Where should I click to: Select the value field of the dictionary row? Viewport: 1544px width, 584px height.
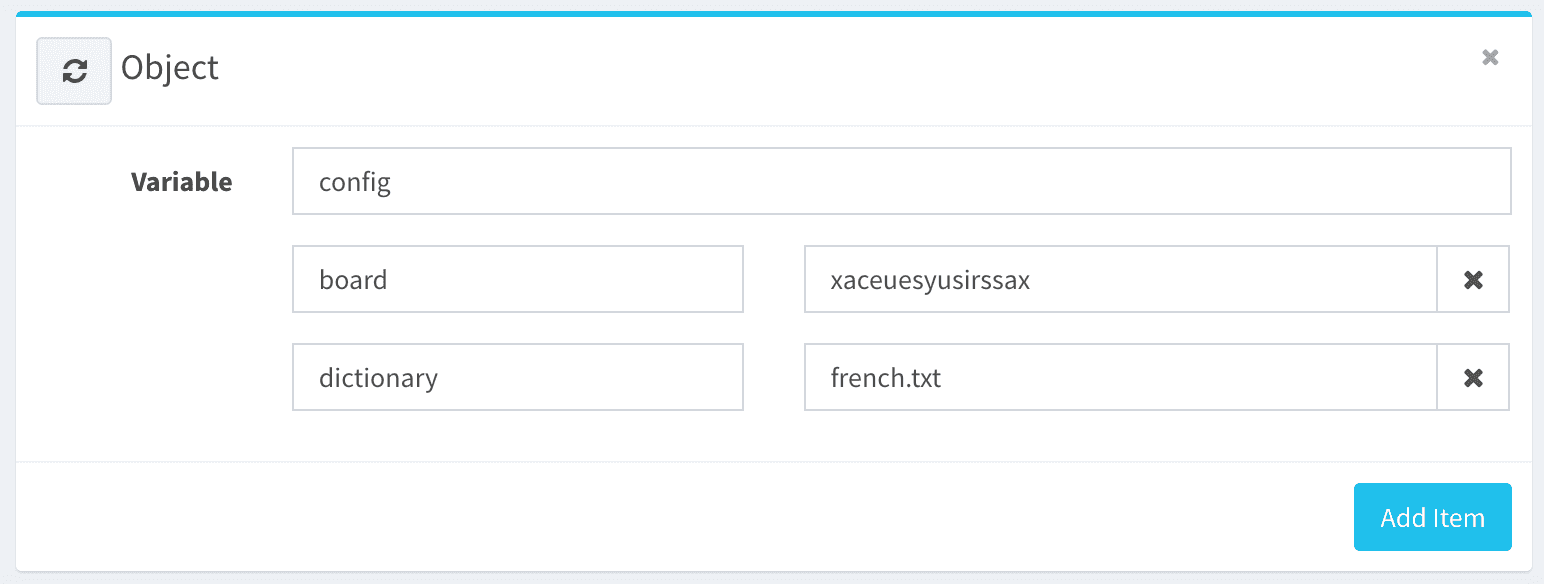(x=1120, y=378)
